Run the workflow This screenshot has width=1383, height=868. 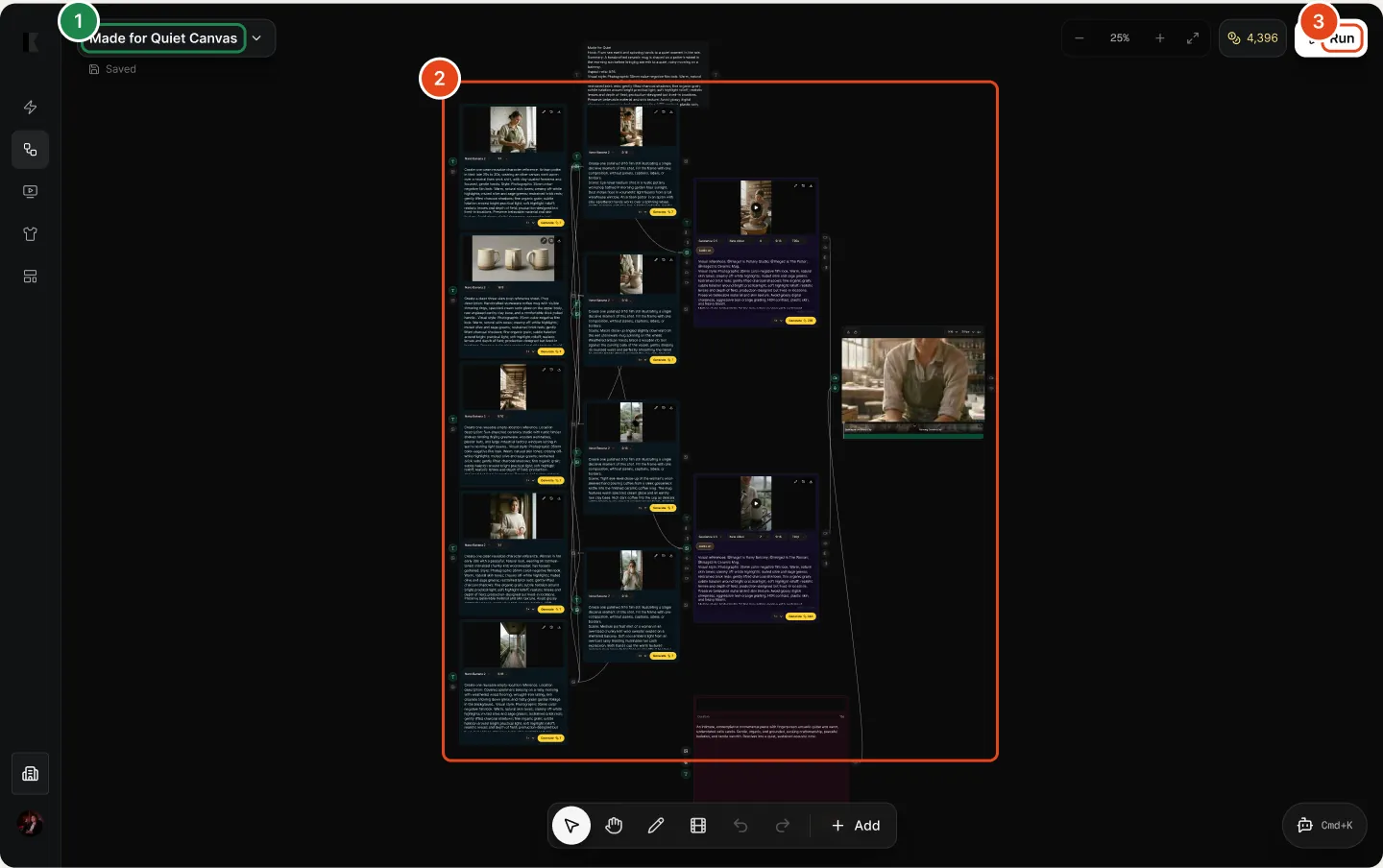tap(1333, 38)
